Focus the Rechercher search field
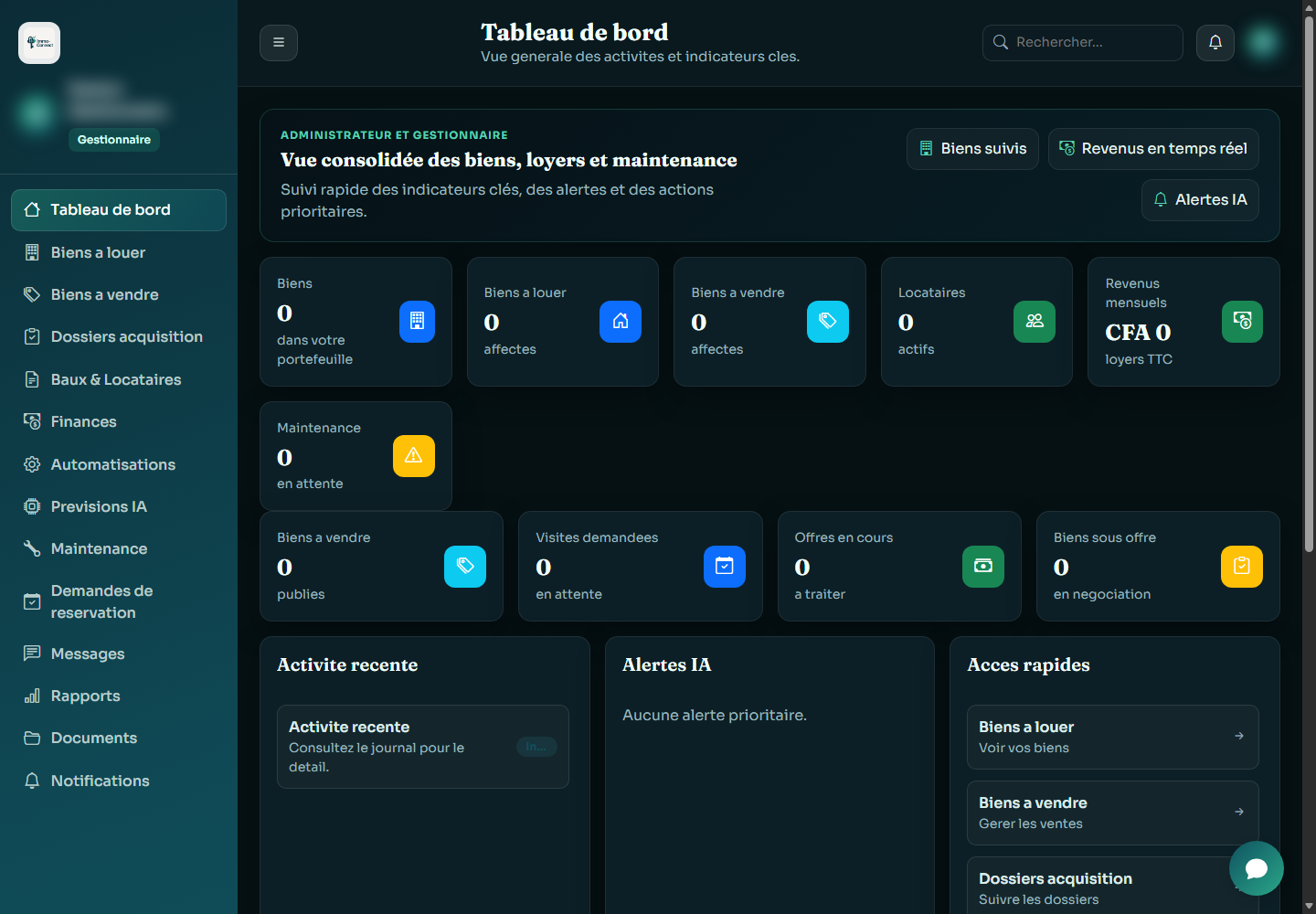 pos(1083,43)
